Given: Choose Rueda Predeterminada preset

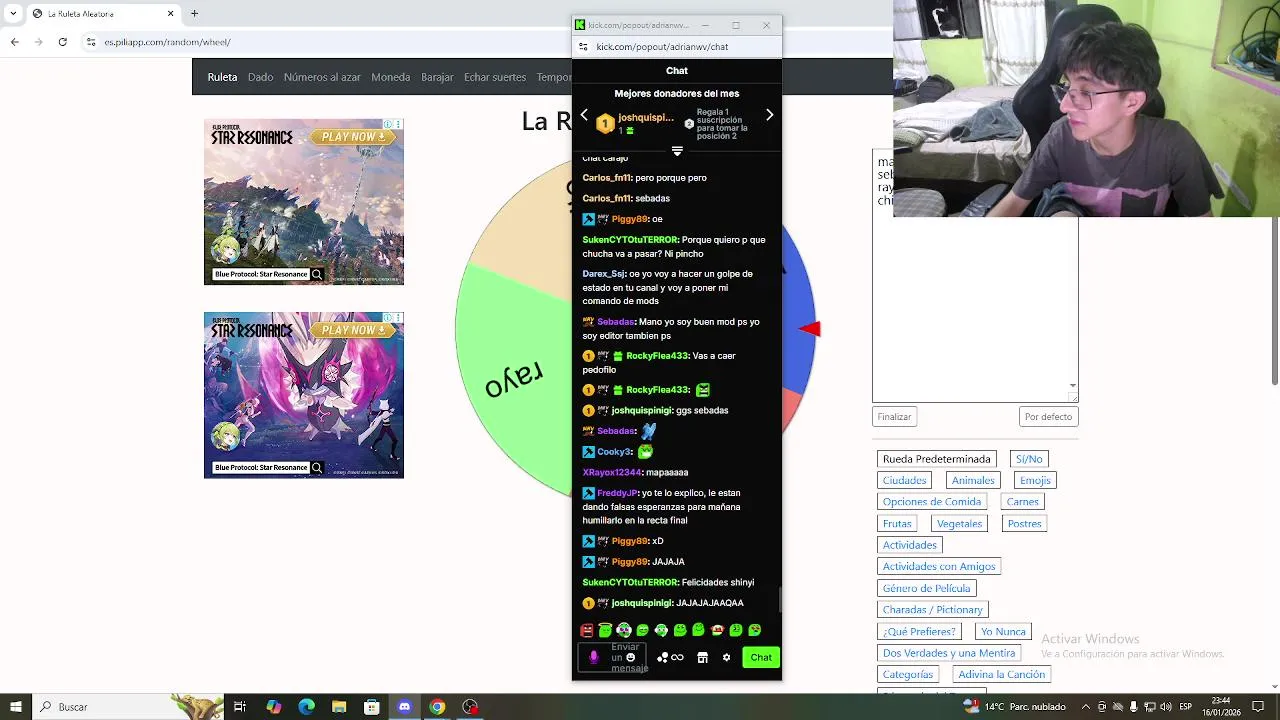Looking at the screenshot, I should [x=937, y=459].
